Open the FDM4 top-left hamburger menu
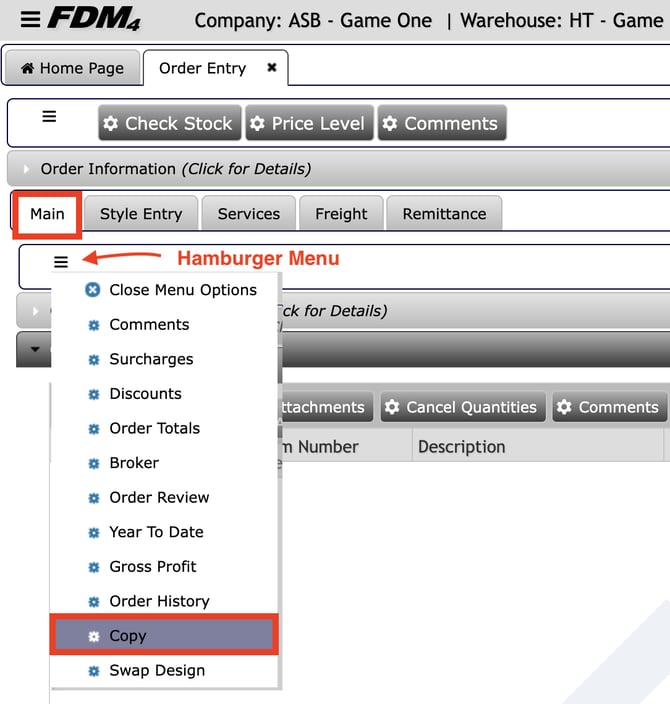This screenshot has width=670, height=704. tap(30, 19)
